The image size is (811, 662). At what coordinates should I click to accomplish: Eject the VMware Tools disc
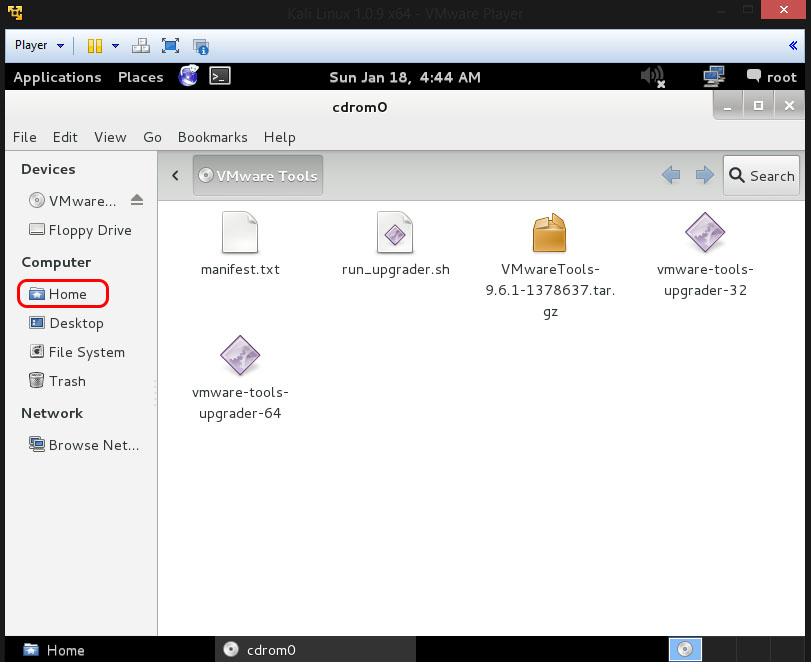(137, 200)
